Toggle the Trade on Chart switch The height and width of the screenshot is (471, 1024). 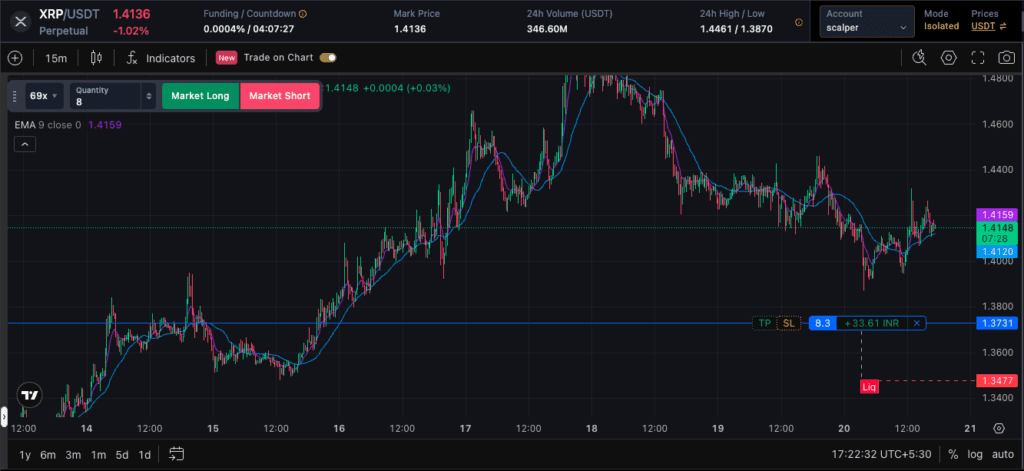(x=328, y=58)
